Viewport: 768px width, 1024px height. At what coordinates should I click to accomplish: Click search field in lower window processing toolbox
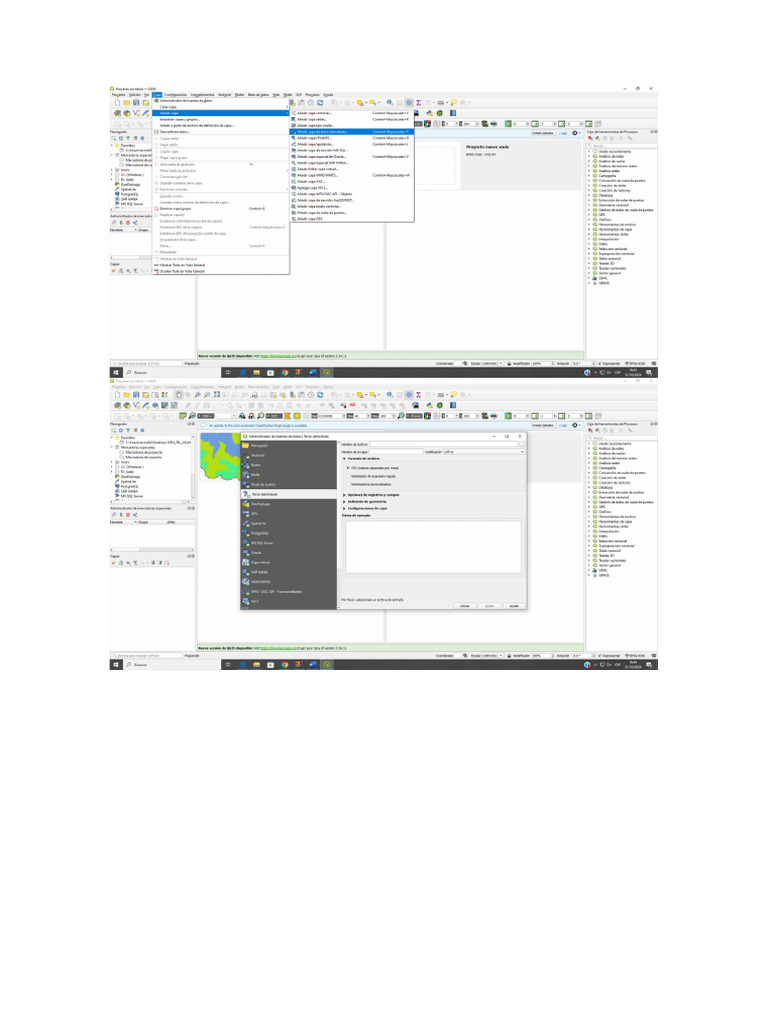(x=620, y=438)
